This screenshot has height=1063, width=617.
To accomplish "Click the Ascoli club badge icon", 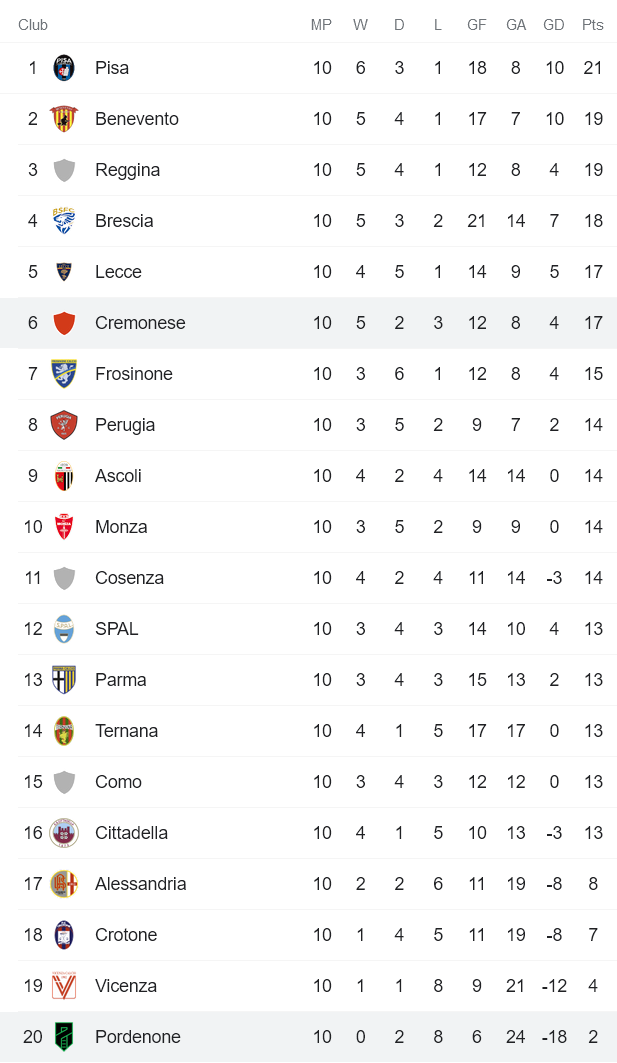I will pyautogui.click(x=64, y=476).
